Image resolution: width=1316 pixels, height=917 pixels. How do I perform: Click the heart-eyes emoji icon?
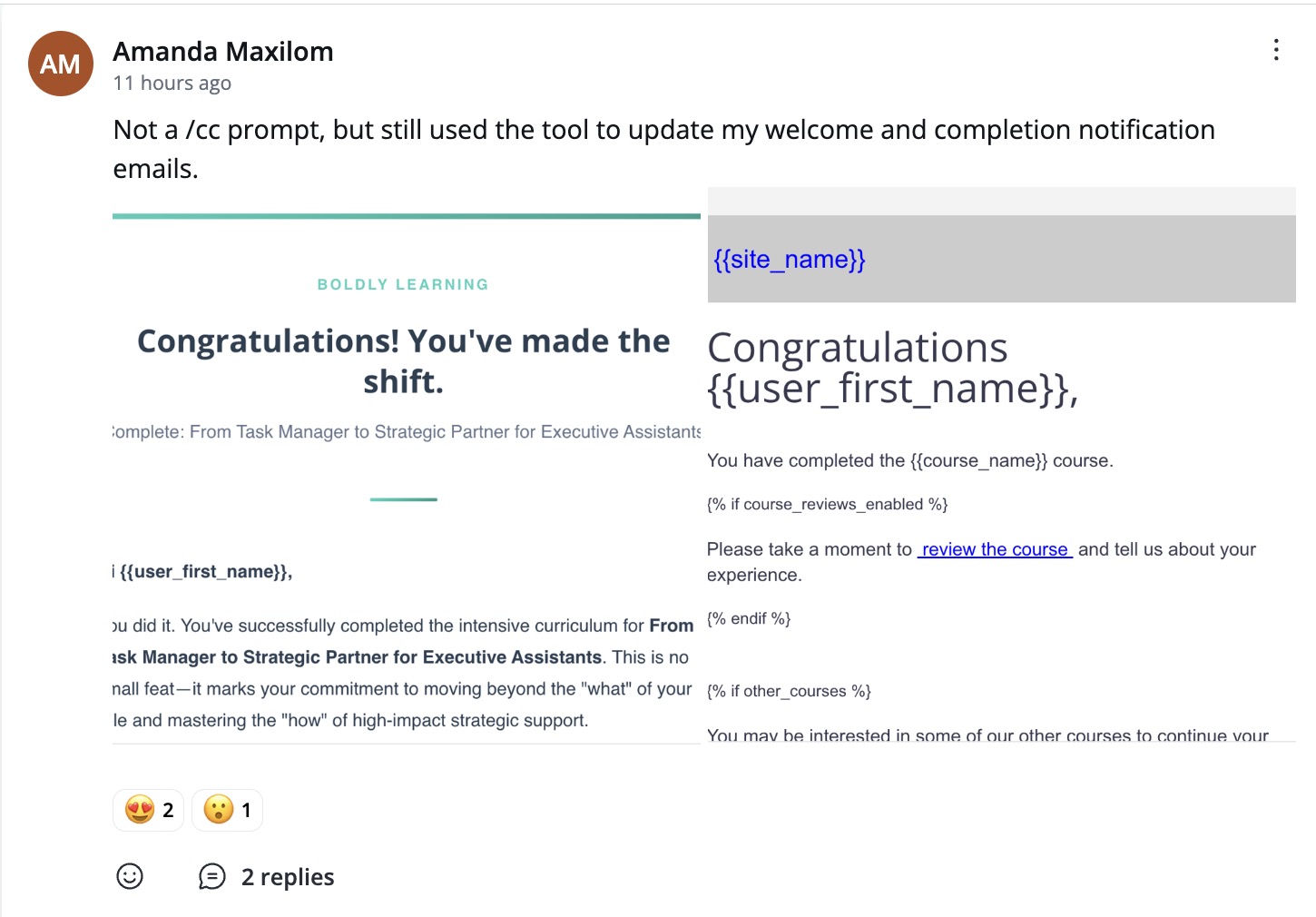pyautogui.click(x=137, y=809)
